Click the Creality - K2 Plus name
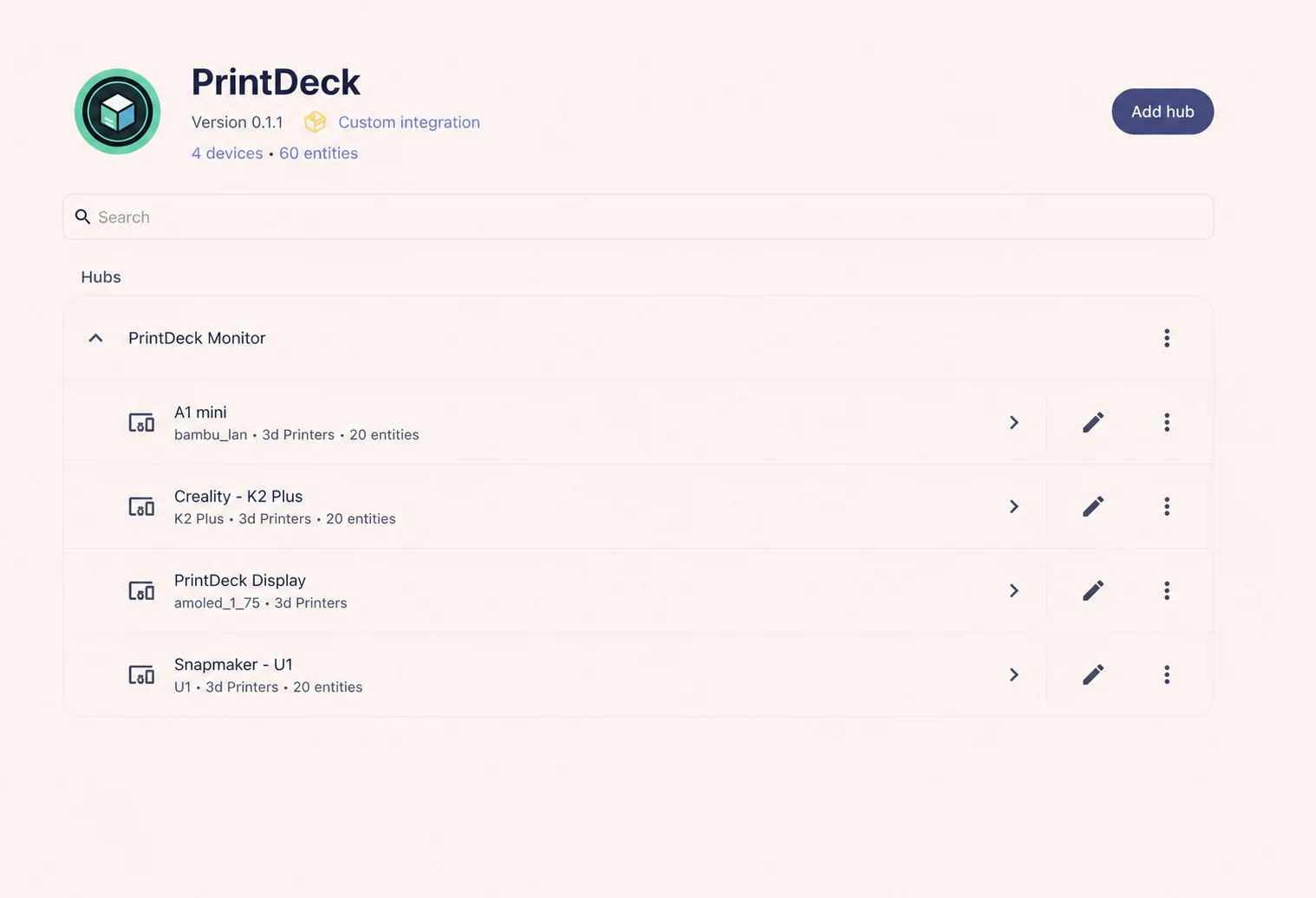This screenshot has height=898, width=1316. [238, 497]
